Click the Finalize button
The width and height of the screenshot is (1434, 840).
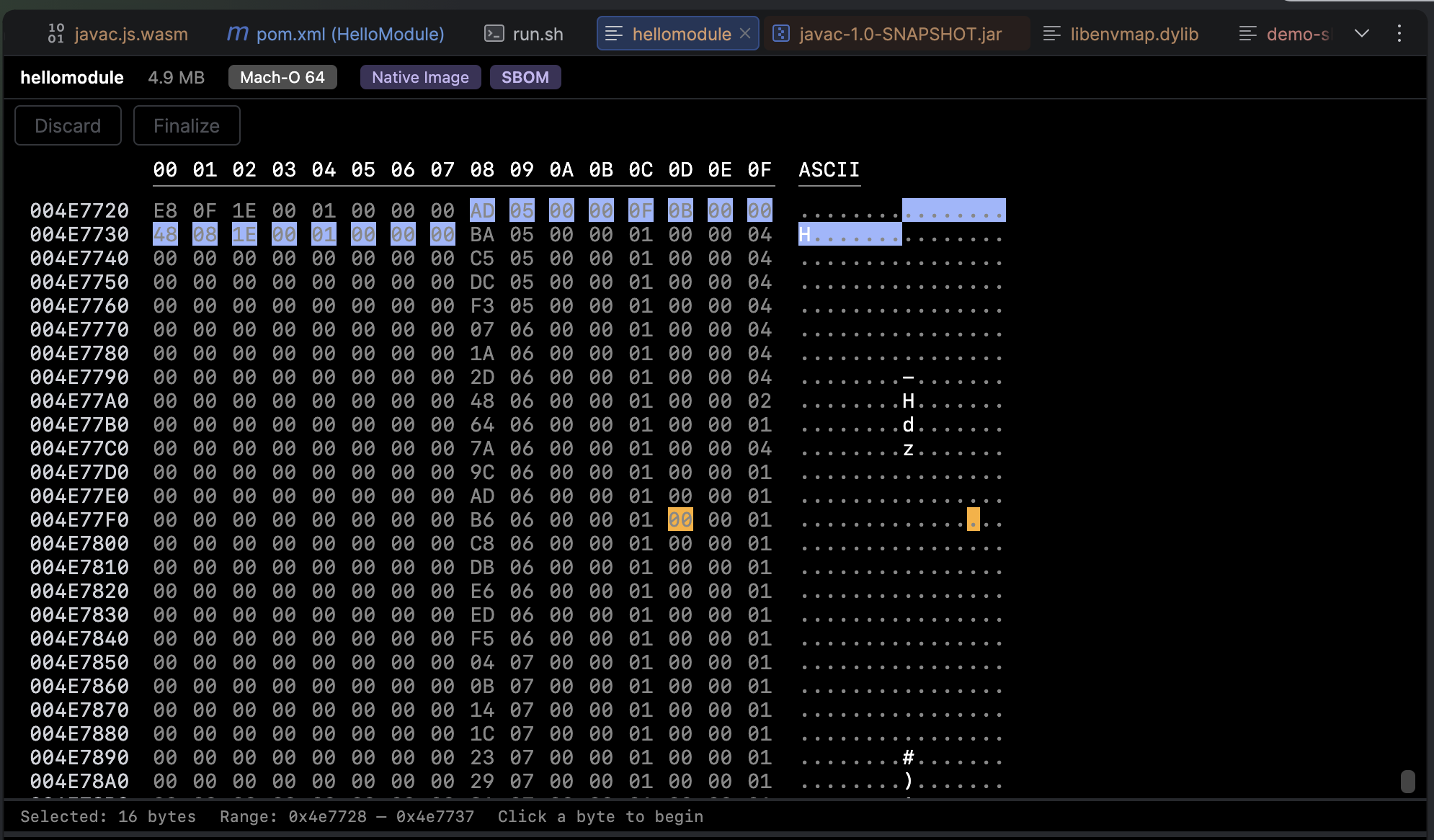click(187, 125)
